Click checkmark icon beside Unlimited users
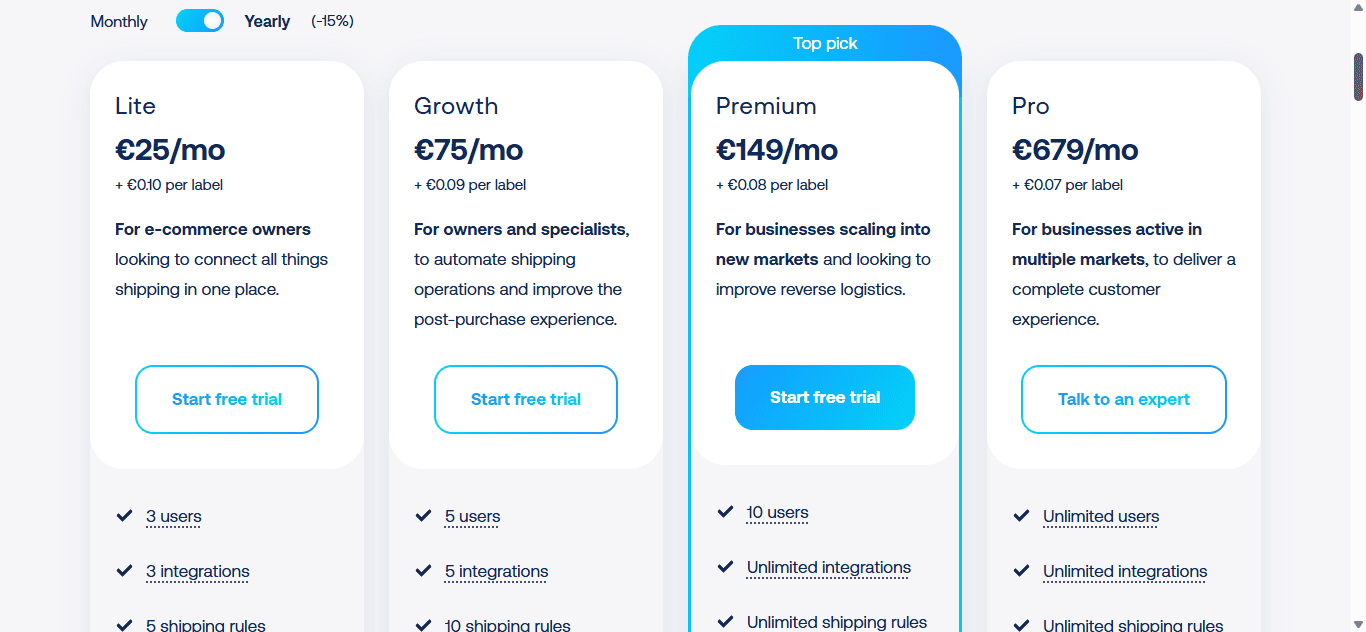 tap(1021, 516)
